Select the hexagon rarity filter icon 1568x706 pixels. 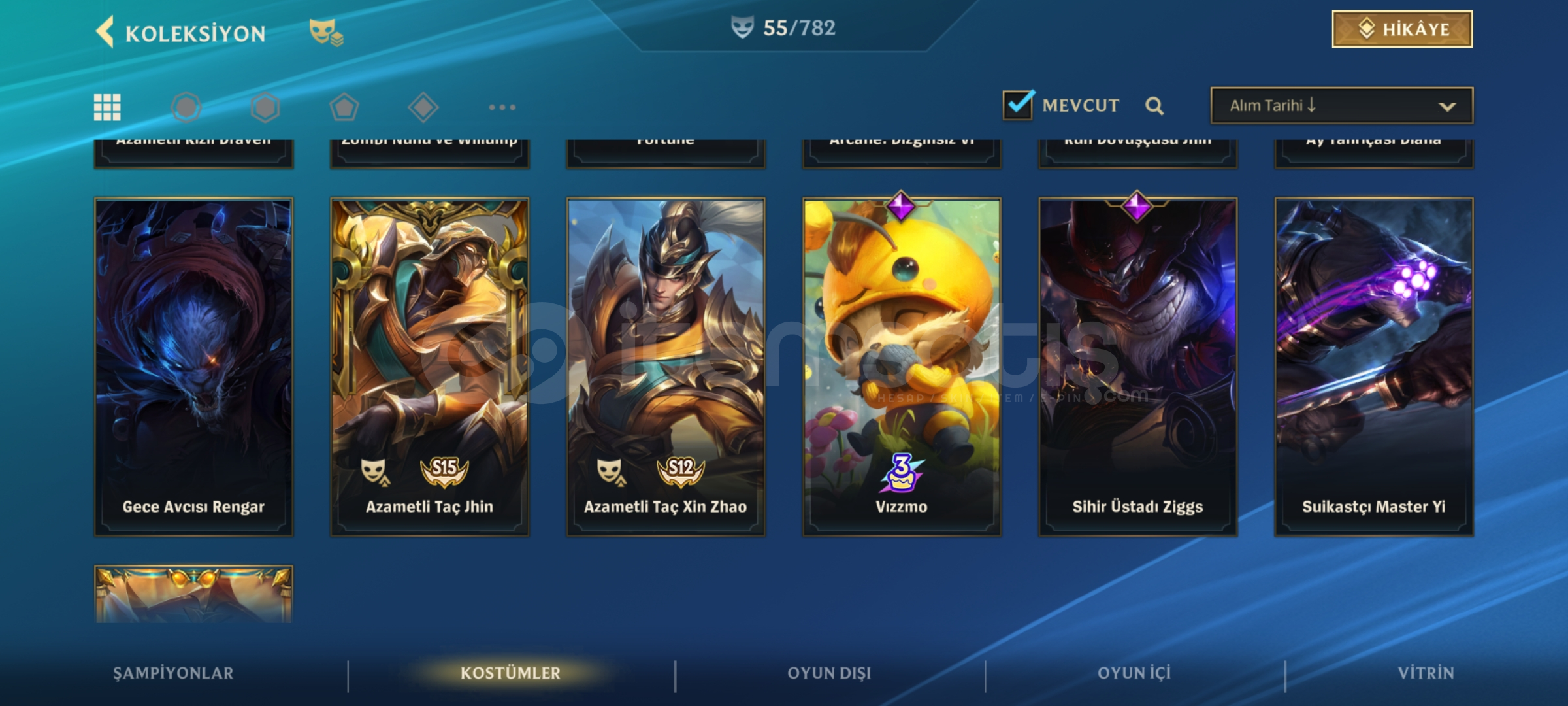[x=265, y=107]
